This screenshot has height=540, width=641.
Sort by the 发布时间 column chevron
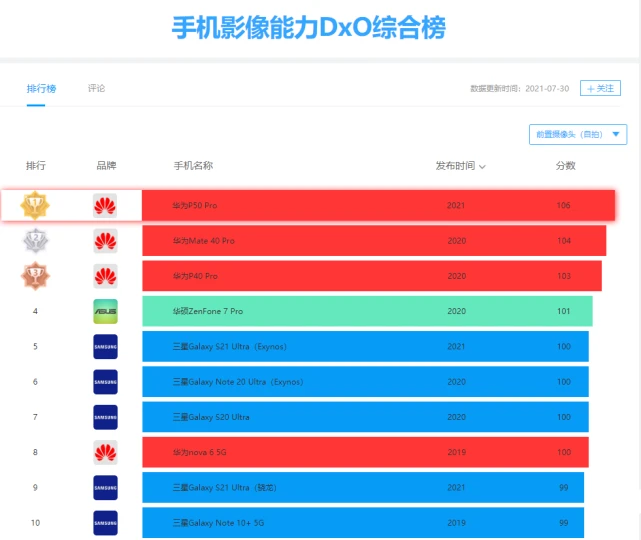click(x=482, y=167)
